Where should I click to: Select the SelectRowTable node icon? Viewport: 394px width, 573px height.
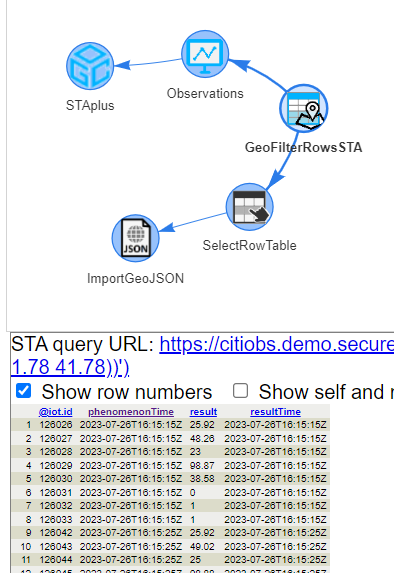[x=250, y=207]
